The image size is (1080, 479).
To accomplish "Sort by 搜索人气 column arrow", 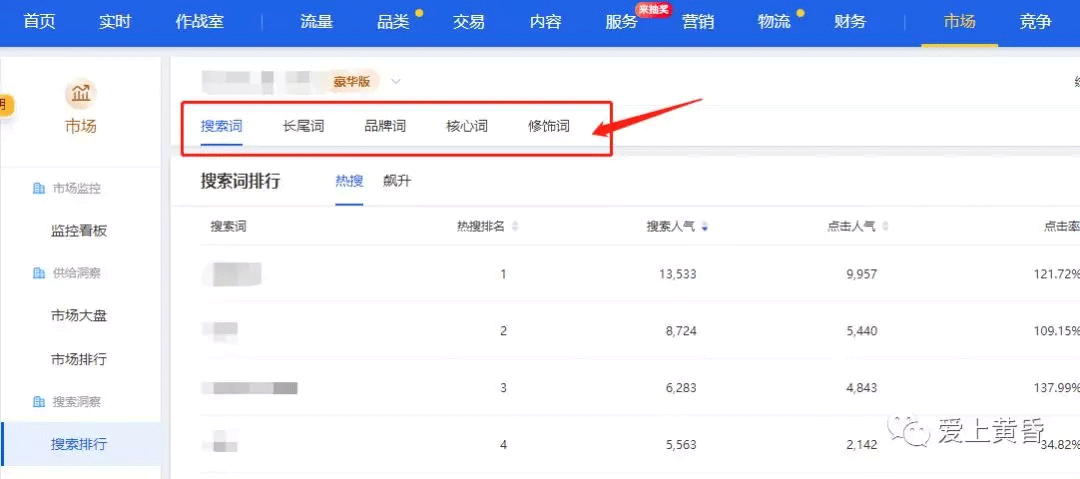I will pyautogui.click(x=705, y=227).
